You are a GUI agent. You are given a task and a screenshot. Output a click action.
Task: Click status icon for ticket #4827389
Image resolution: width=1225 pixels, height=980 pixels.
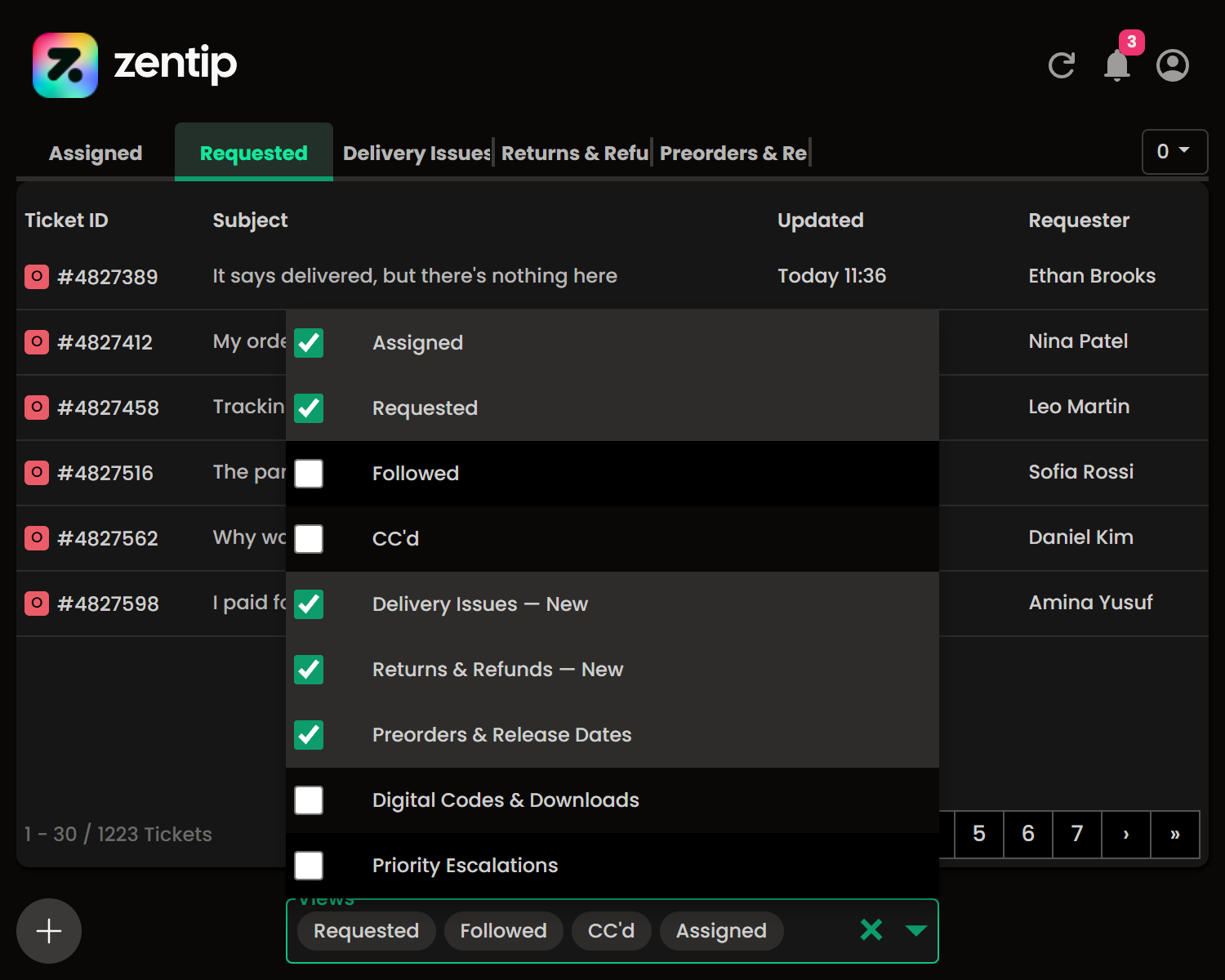tap(37, 276)
